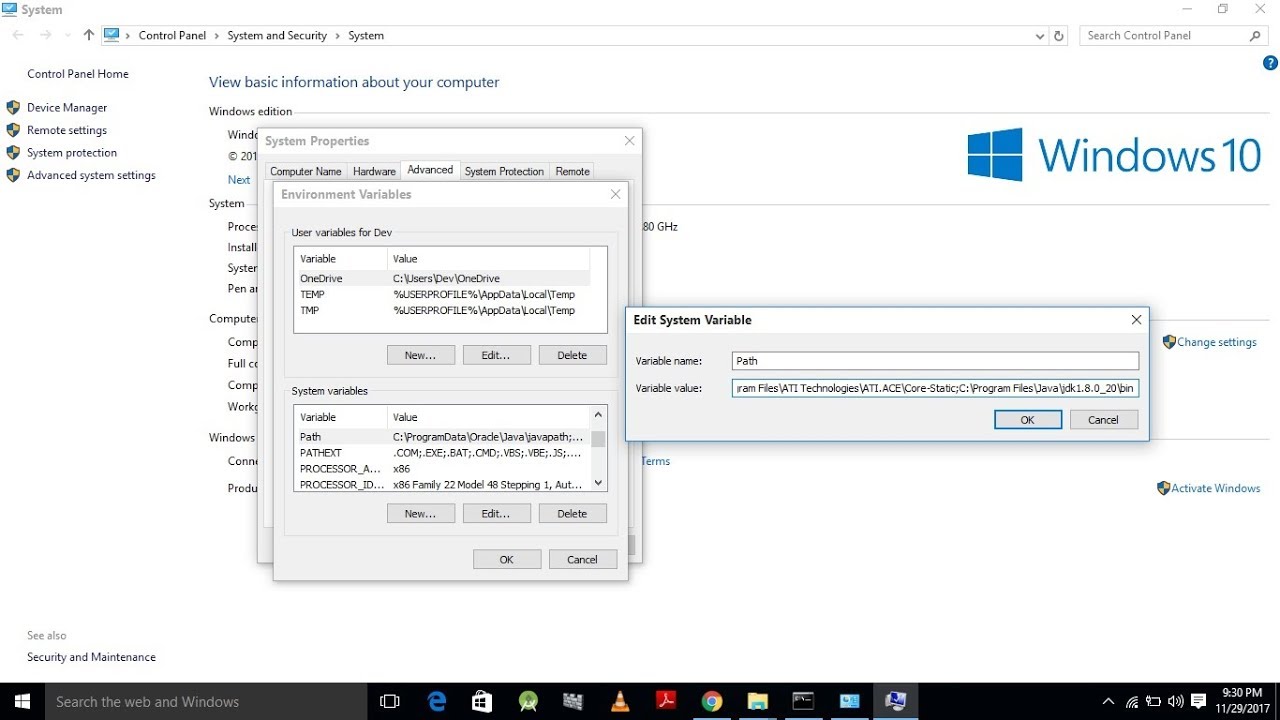Select the TMP user variable row
Image resolution: width=1280 pixels, height=720 pixels.
(x=443, y=310)
